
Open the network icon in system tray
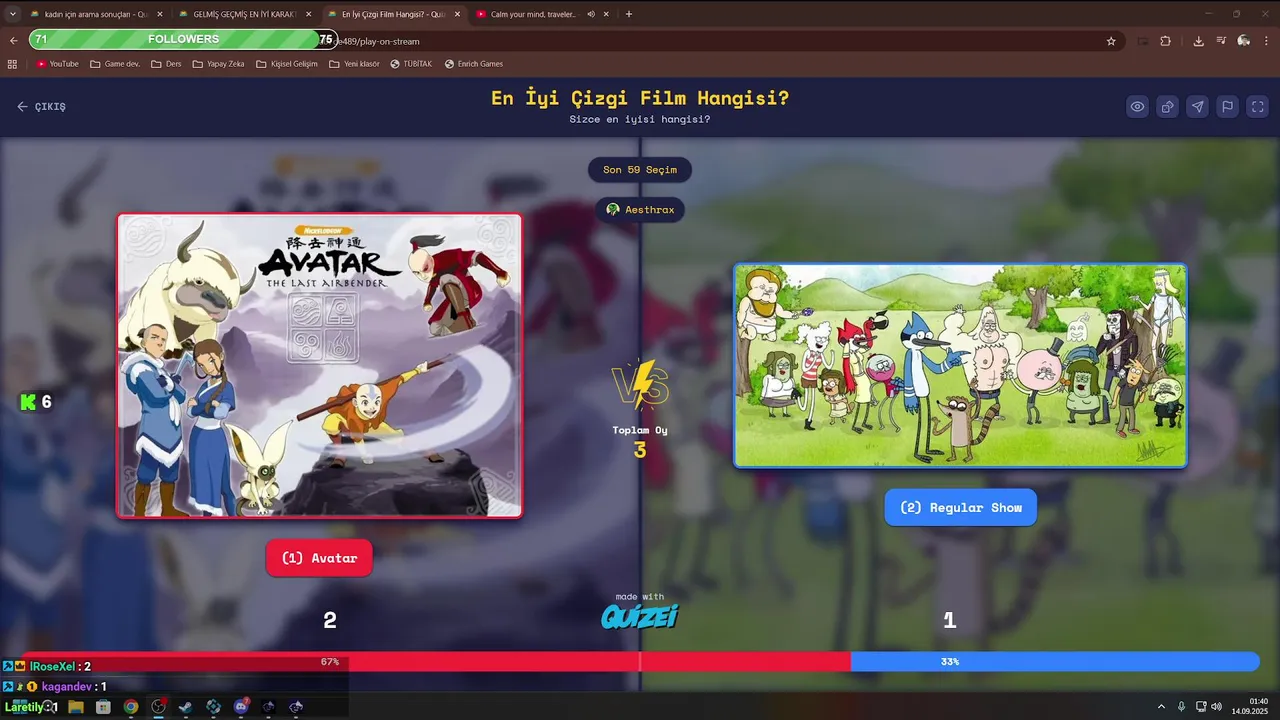click(x=1201, y=707)
